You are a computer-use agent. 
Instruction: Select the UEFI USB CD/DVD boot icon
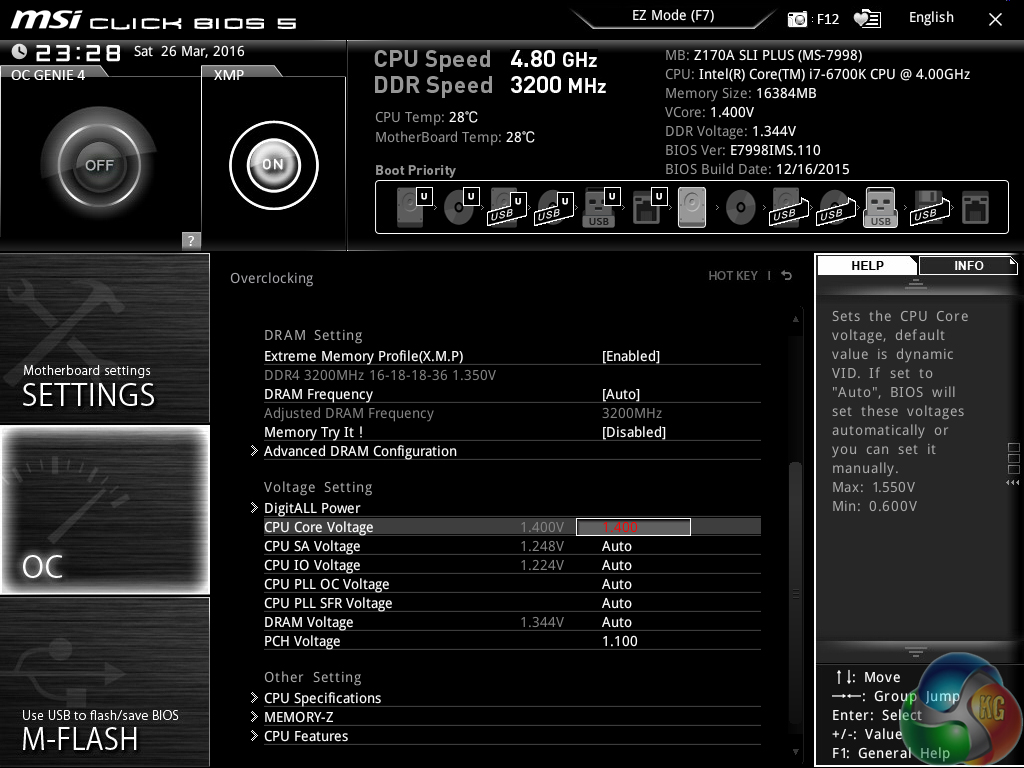(554, 207)
